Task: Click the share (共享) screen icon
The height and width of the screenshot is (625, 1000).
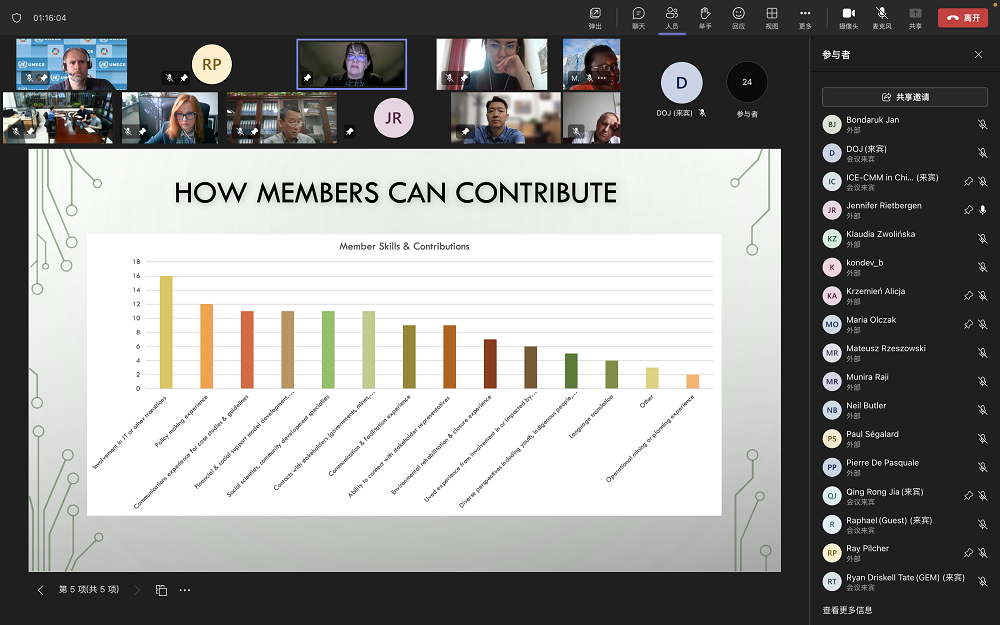Action: 915,17
